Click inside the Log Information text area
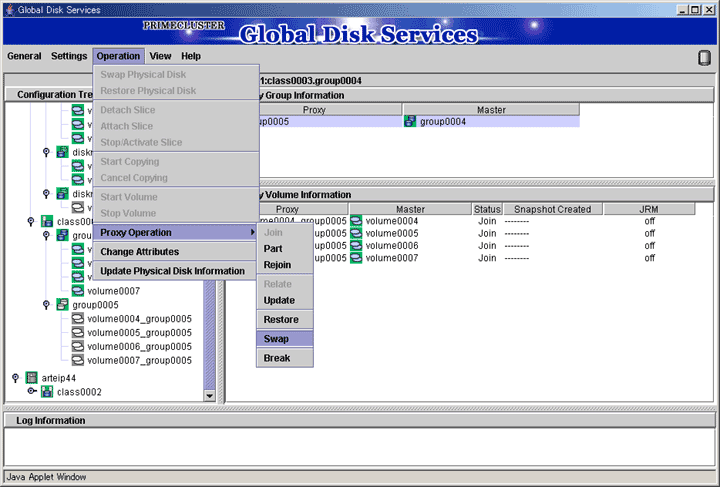 click(x=360, y=447)
